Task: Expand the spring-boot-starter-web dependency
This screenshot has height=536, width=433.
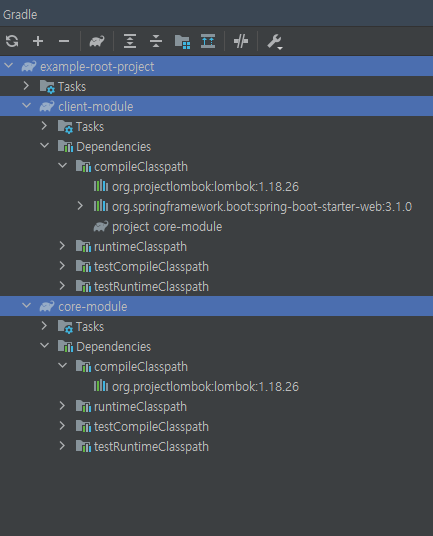Action: pyautogui.click(x=80, y=206)
